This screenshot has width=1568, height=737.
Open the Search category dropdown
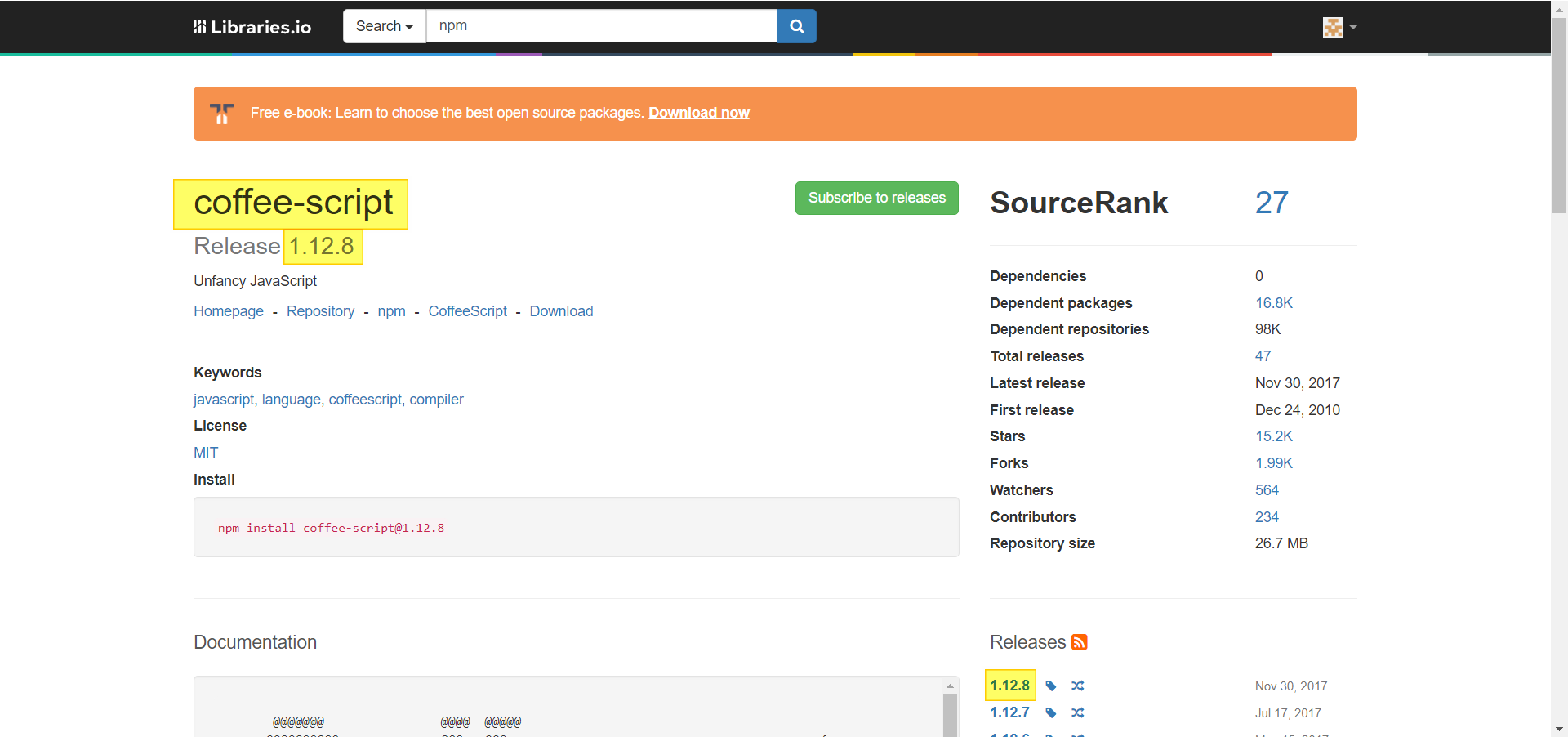pos(383,26)
